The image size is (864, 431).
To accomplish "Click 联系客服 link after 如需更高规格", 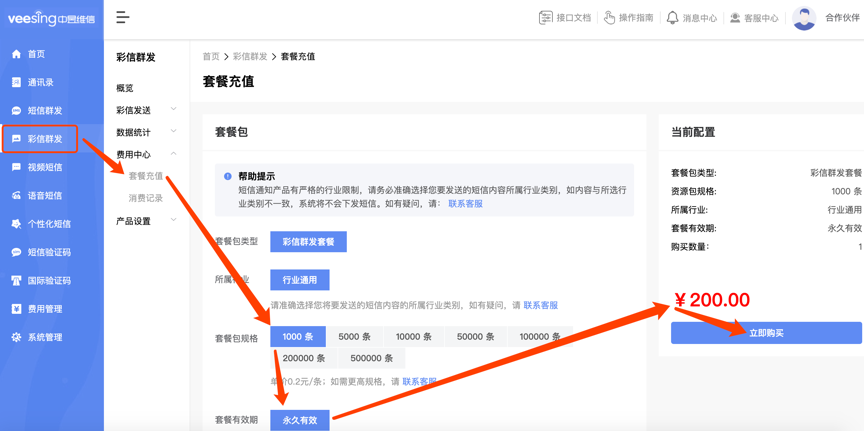I will (x=420, y=381).
